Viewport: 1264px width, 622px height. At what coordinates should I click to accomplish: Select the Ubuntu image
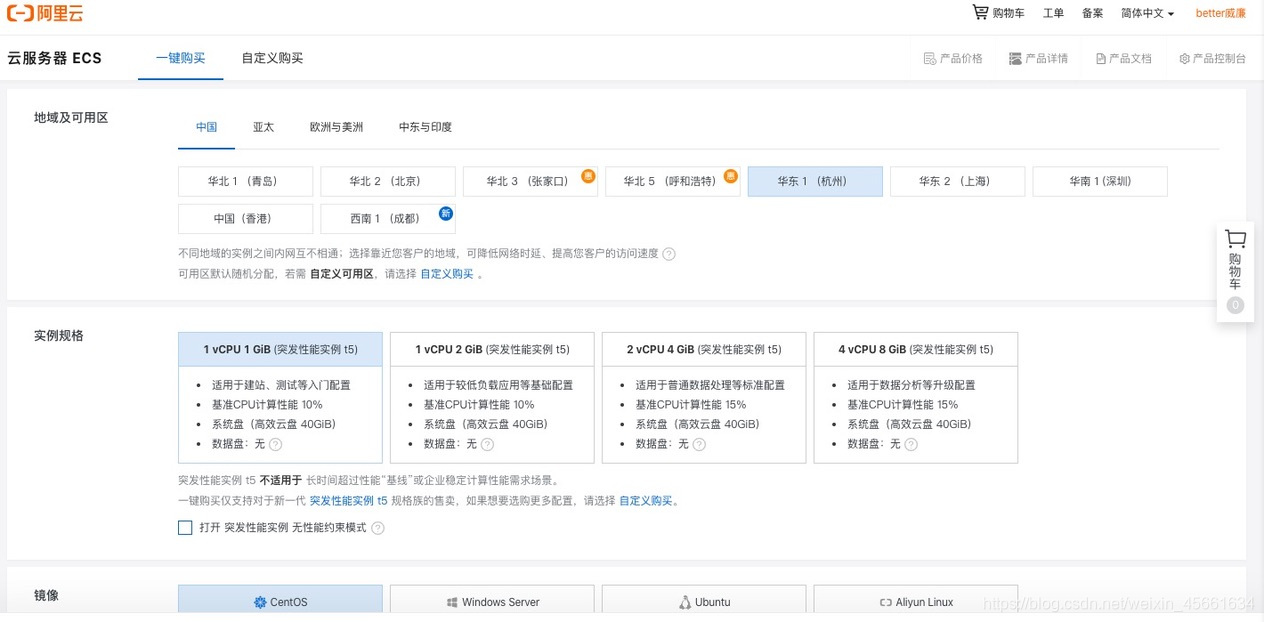point(704,601)
